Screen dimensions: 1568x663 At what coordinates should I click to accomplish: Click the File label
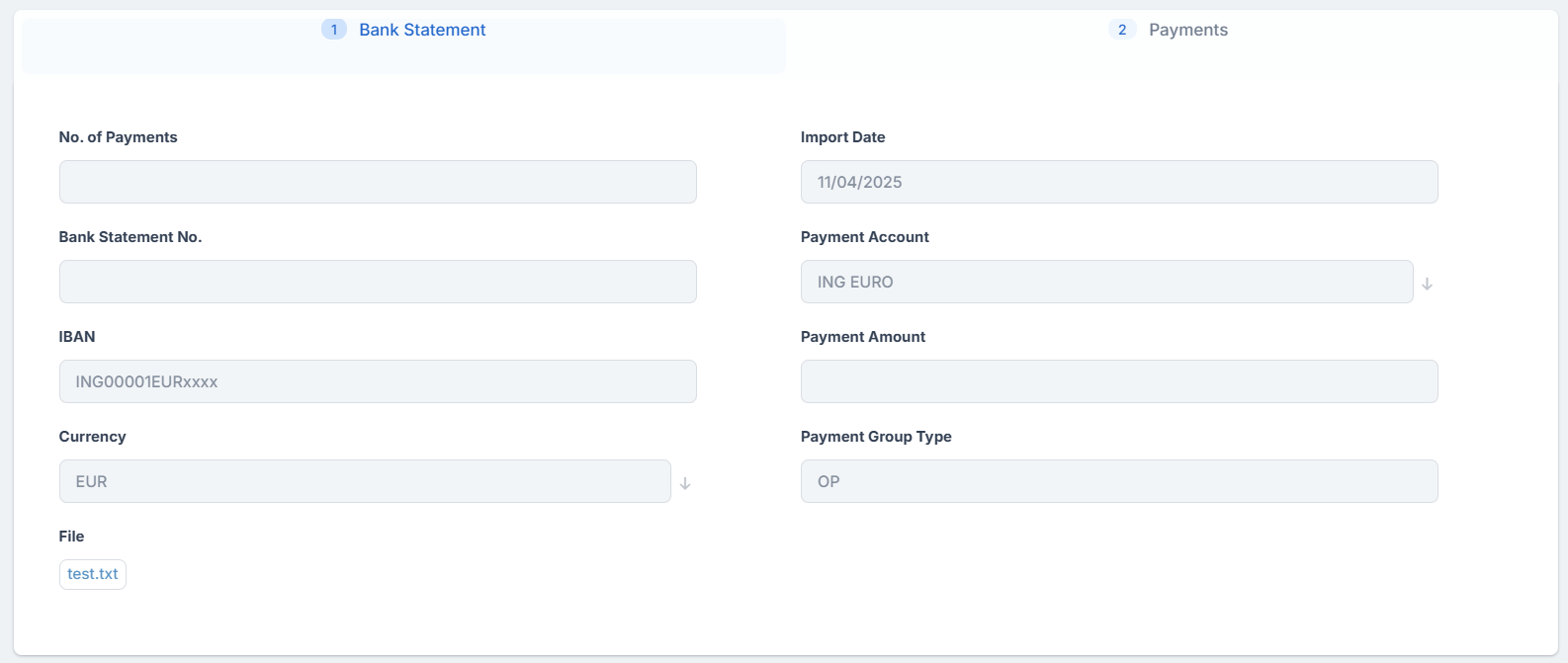[71, 537]
